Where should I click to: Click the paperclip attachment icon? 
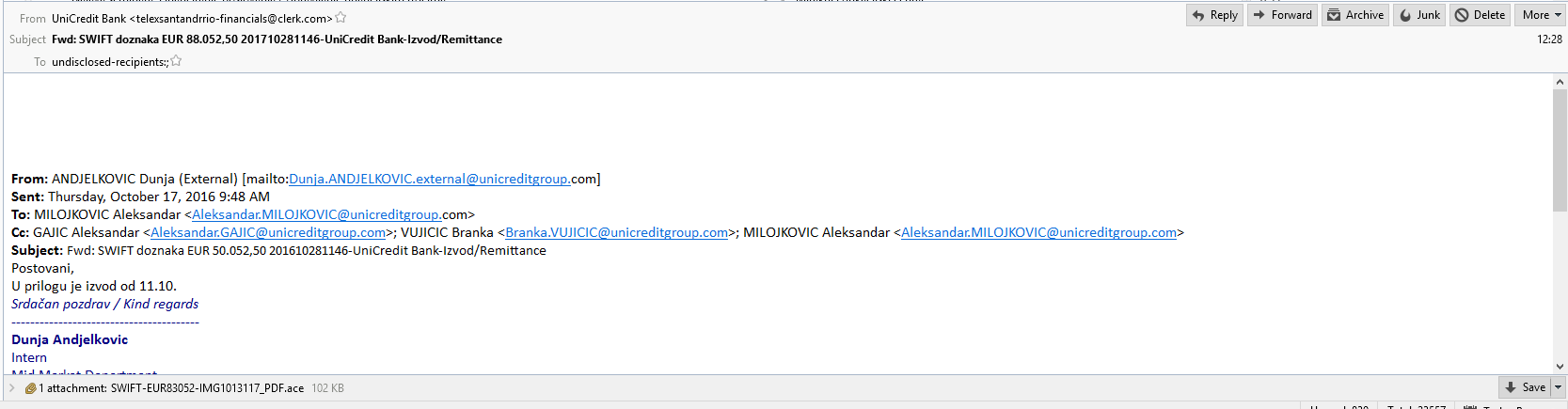point(30,388)
